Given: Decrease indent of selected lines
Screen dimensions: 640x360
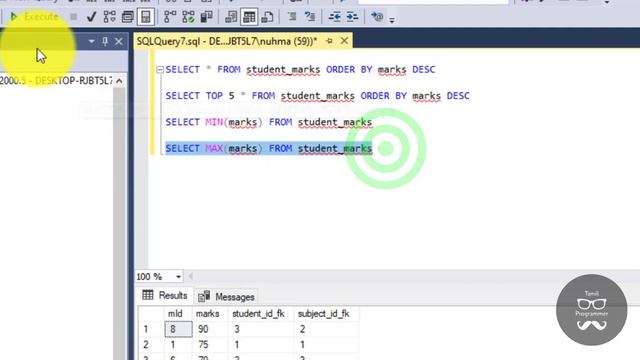Looking at the screenshot, I should (335, 17).
